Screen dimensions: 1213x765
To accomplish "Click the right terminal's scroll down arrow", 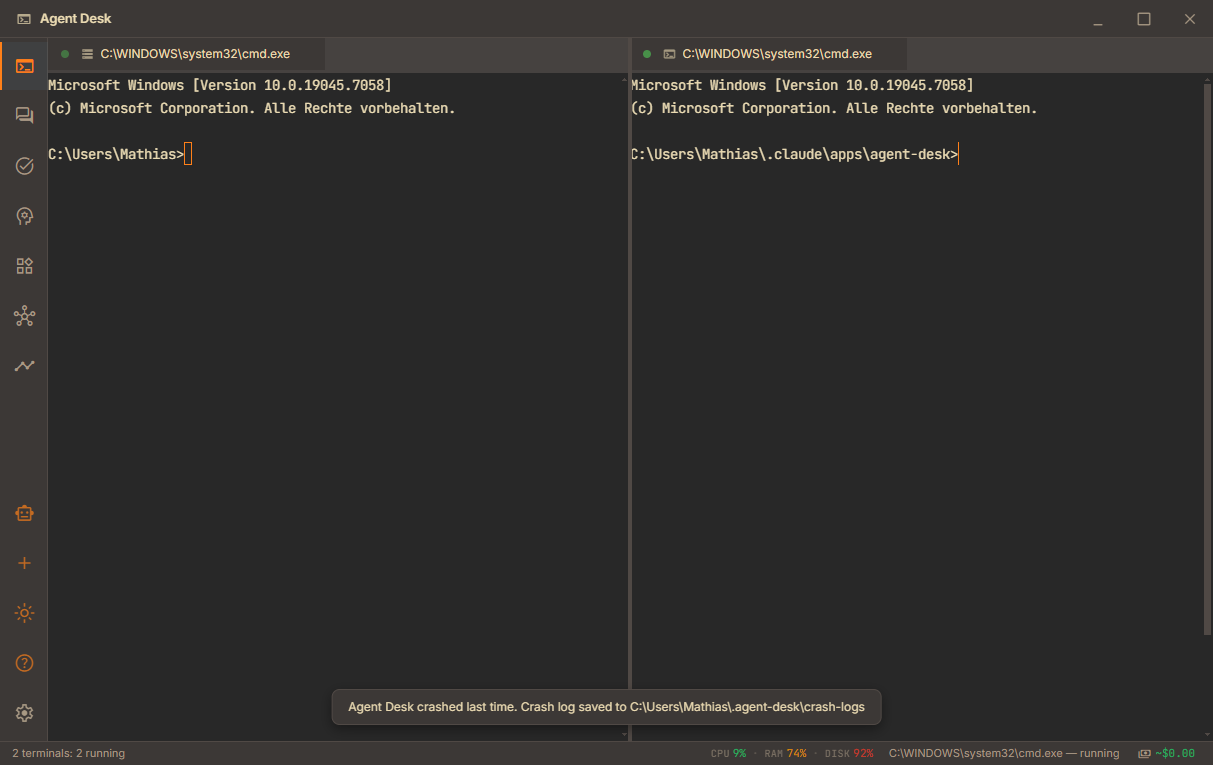I will pyautogui.click(x=1207, y=734).
